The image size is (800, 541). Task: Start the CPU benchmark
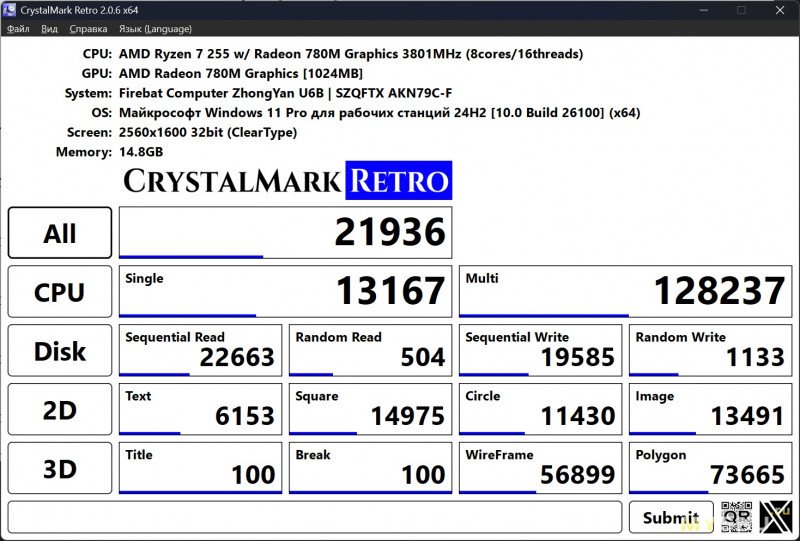click(x=60, y=292)
